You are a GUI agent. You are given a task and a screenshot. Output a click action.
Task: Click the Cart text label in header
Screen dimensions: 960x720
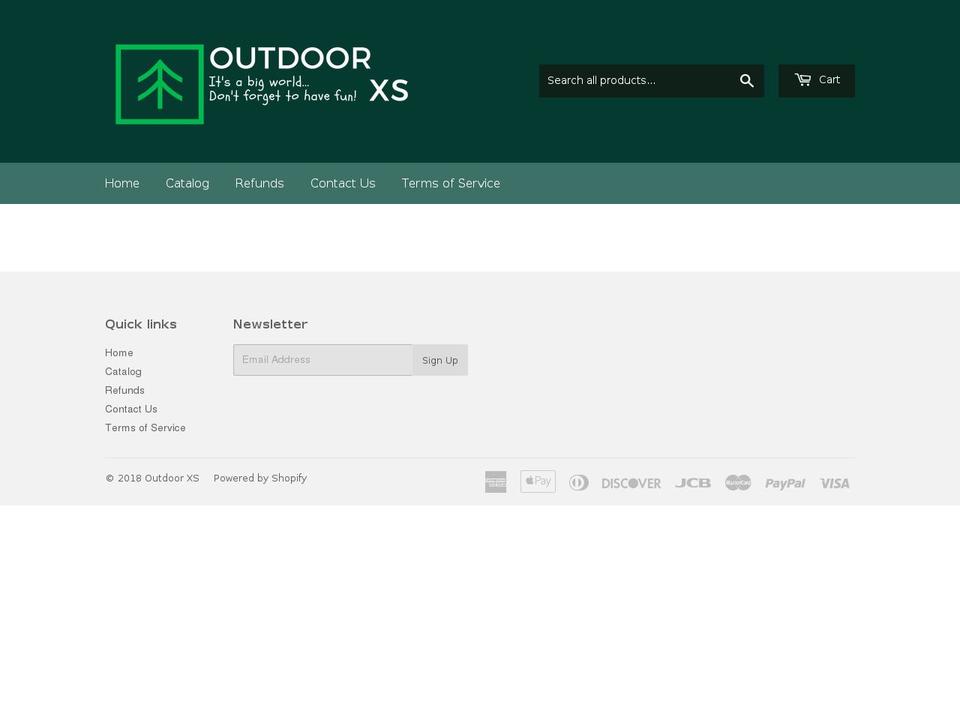coord(829,80)
